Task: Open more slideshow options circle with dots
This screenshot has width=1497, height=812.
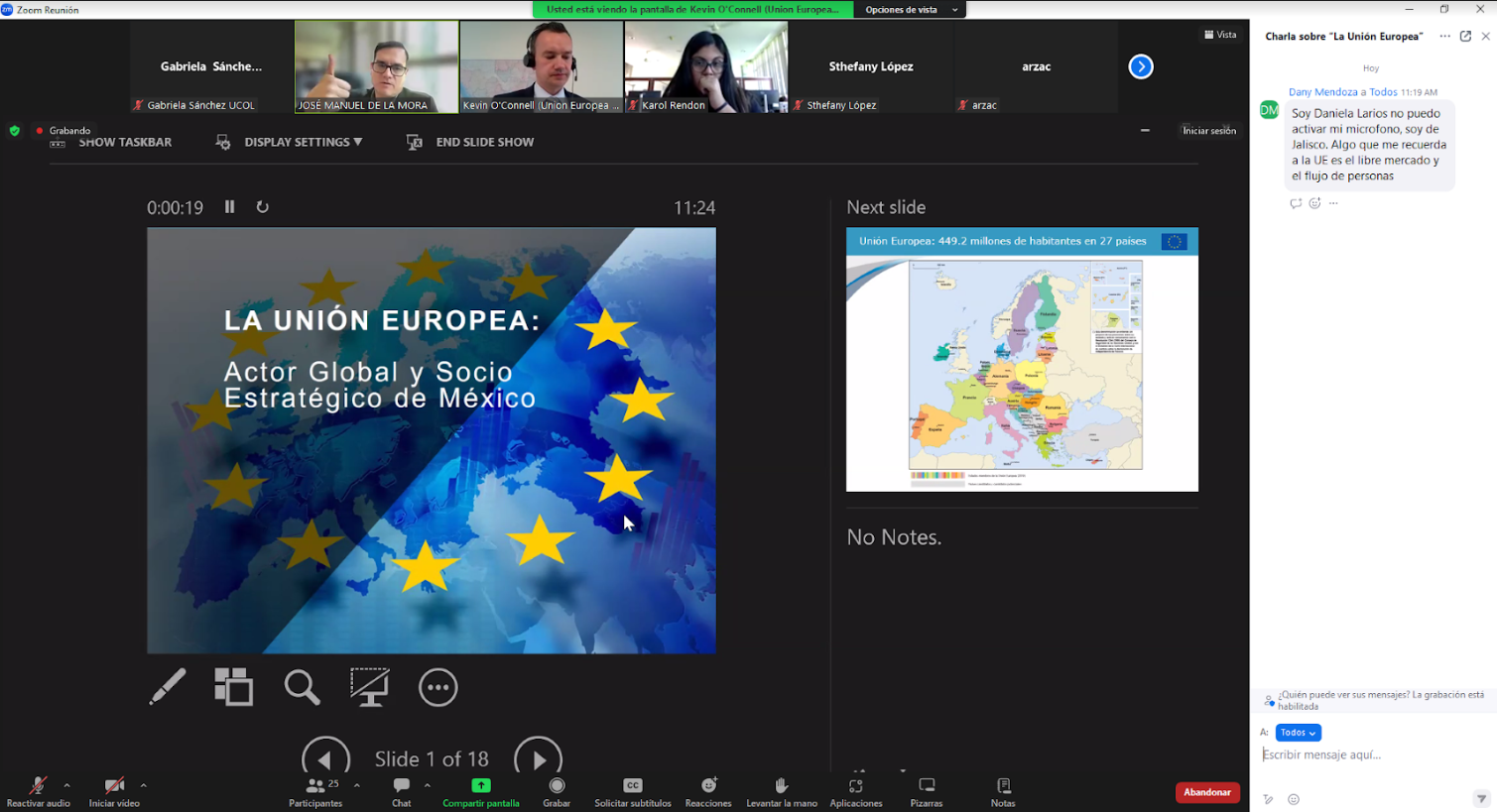Action: pyautogui.click(x=437, y=687)
